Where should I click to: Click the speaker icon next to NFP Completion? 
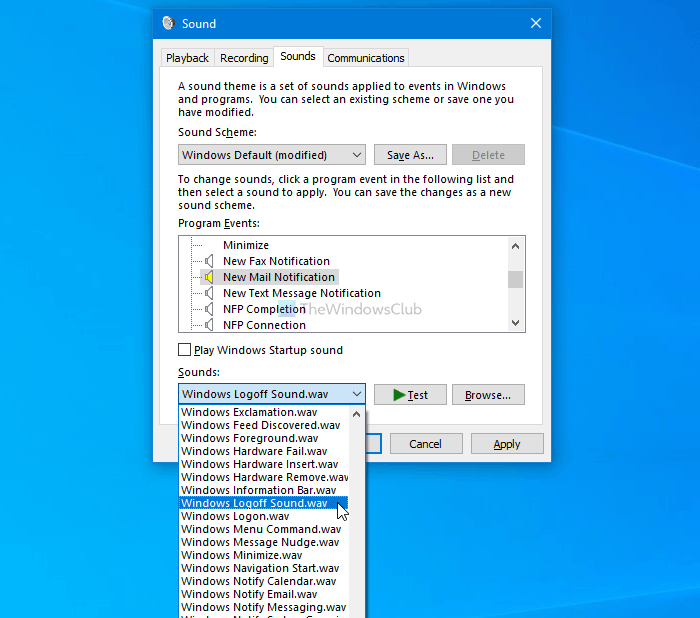click(209, 309)
